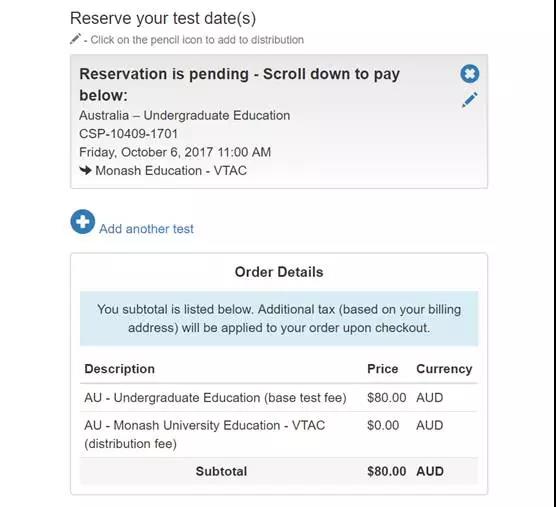Select the Undergraduate Education base test fee row
This screenshot has height=507, width=556.
pyautogui.click(x=279, y=398)
